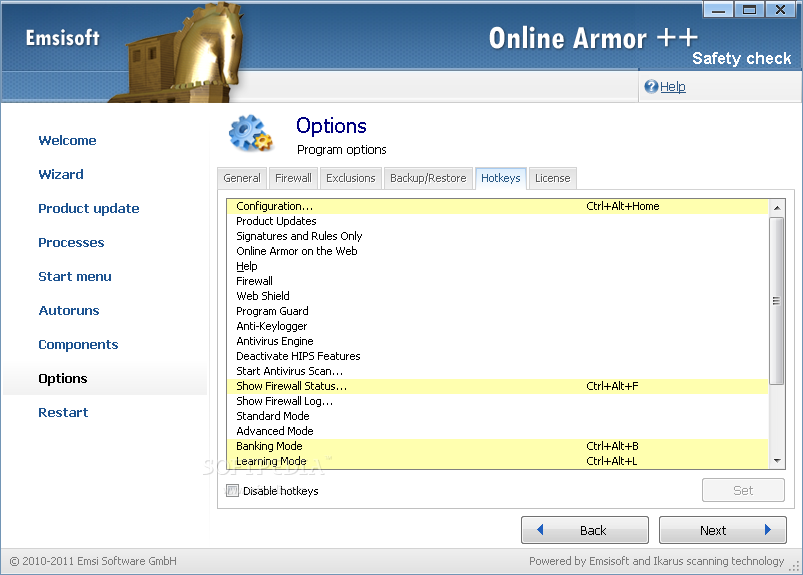
Task: Open the Start menu section
Action: (75, 276)
